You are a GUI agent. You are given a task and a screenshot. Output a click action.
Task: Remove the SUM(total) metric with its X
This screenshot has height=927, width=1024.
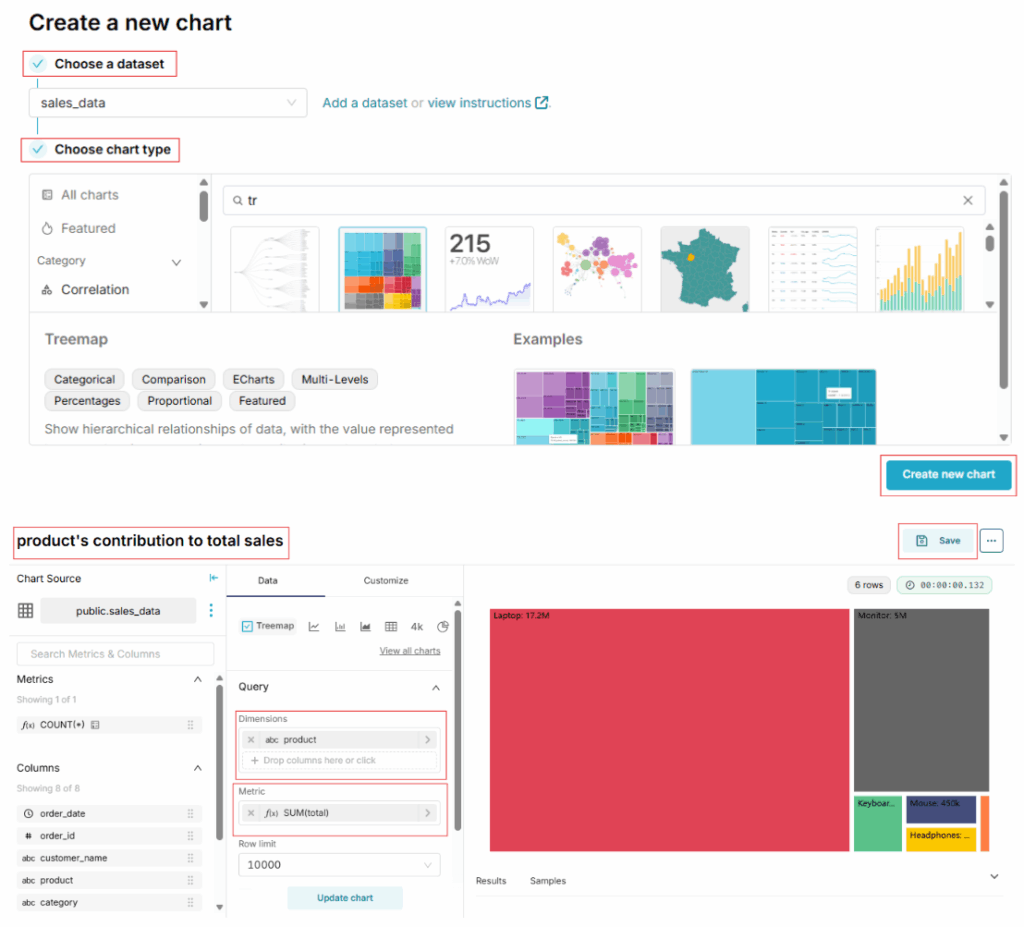[251, 813]
